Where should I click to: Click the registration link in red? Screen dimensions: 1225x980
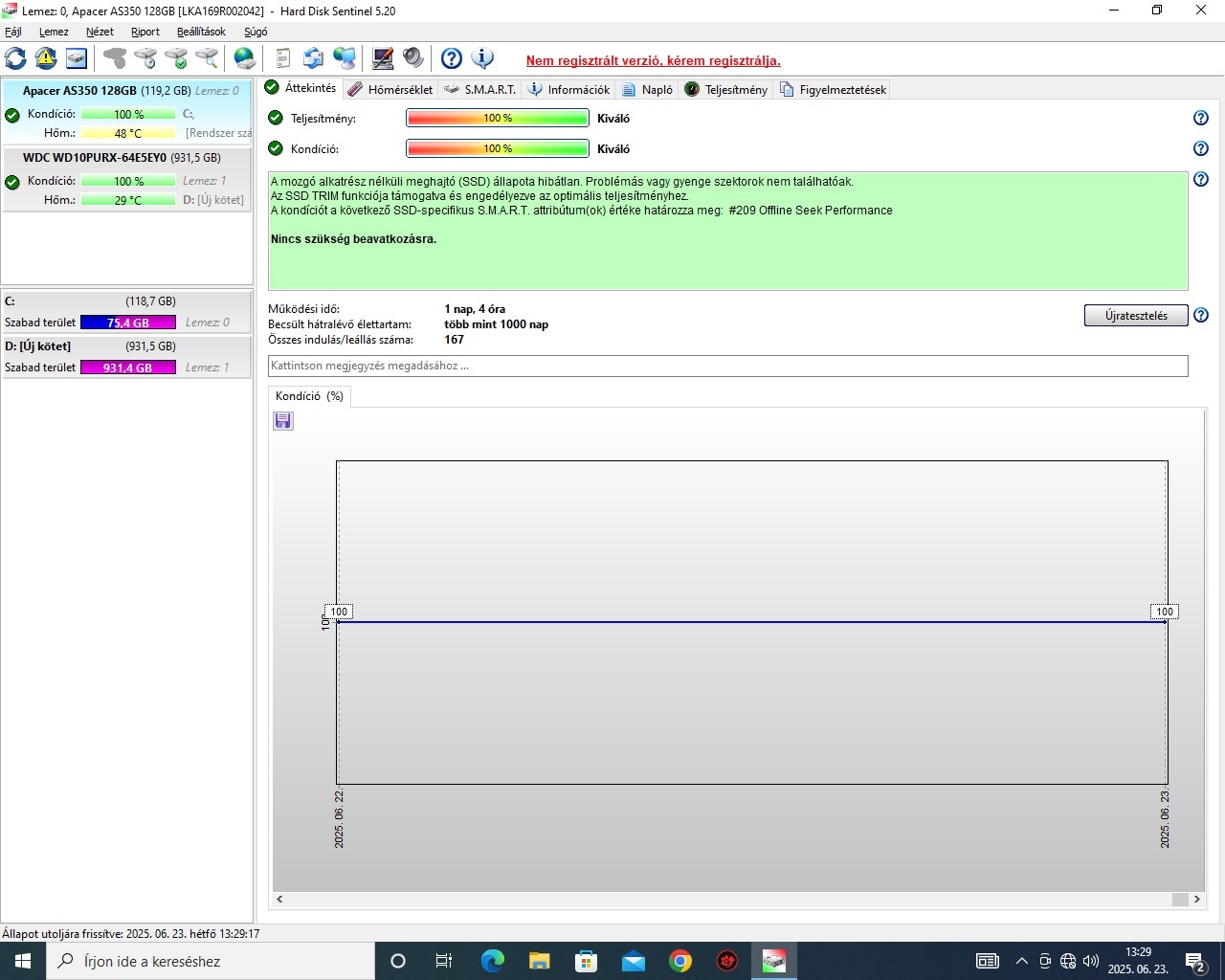pos(653,60)
